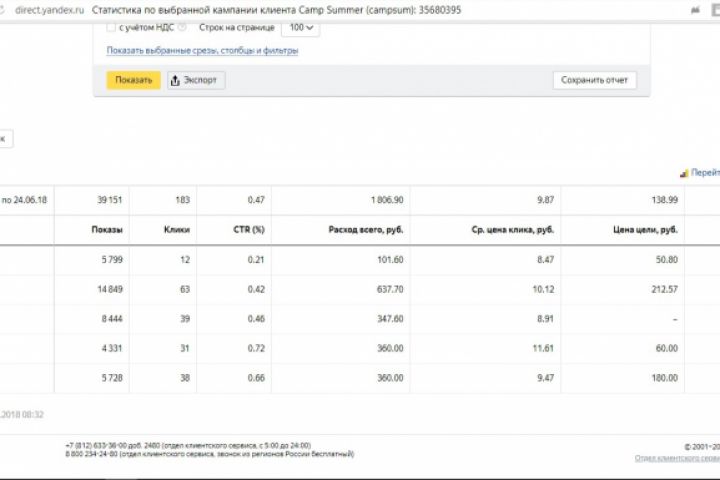Click impressions cell 5 728

pyautogui.click(x=112, y=378)
